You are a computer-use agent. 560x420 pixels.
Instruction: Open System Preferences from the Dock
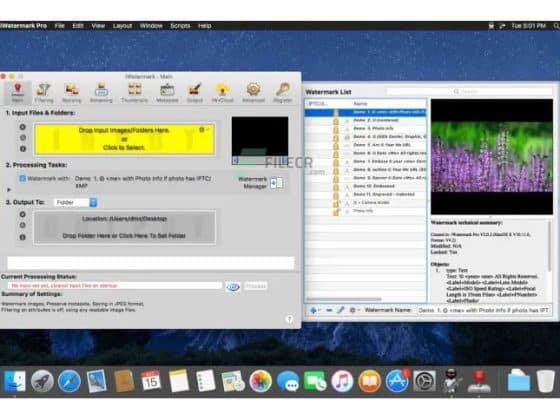tap(424, 381)
